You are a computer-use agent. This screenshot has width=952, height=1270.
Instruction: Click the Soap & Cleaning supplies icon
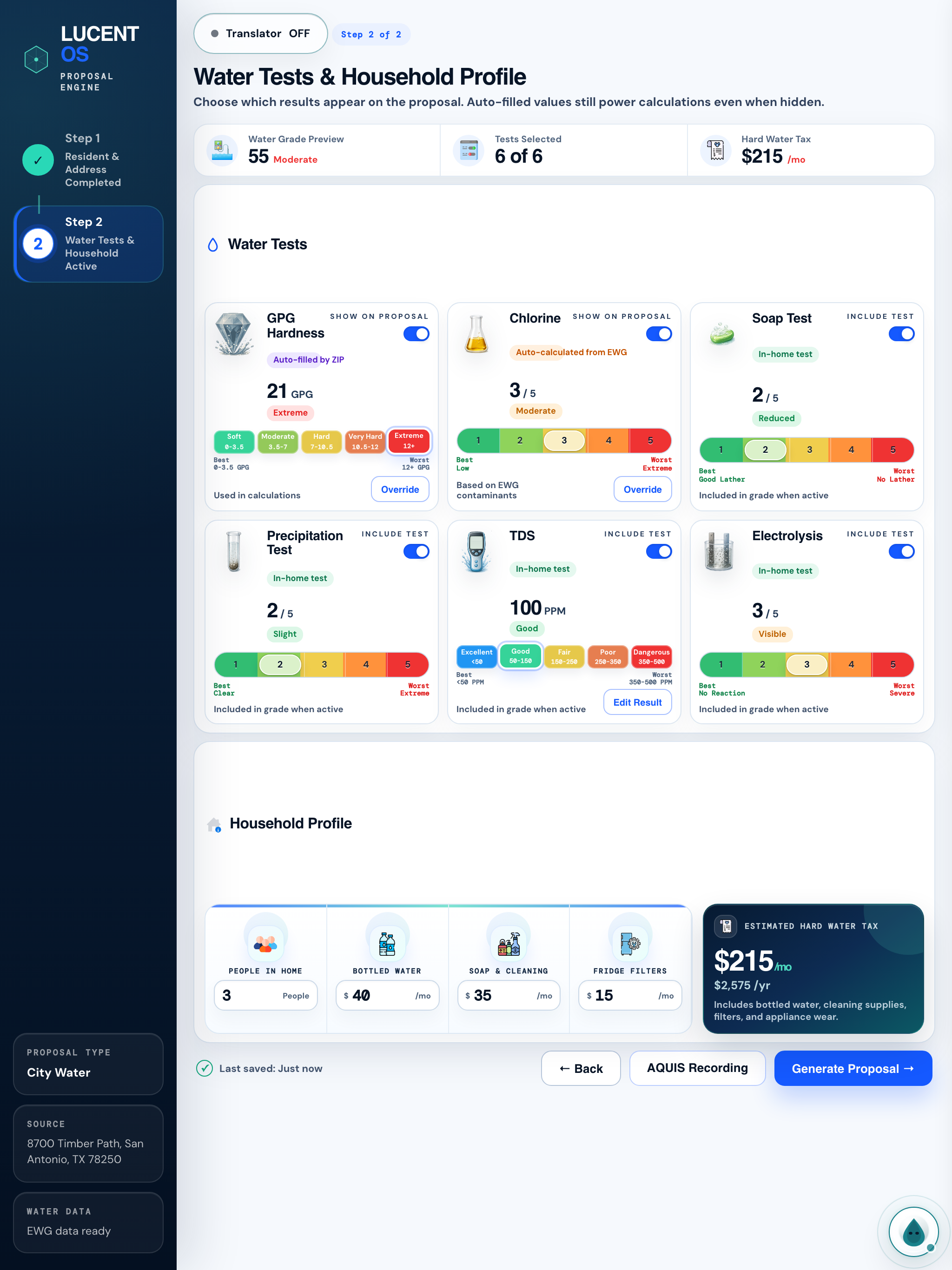click(x=509, y=943)
